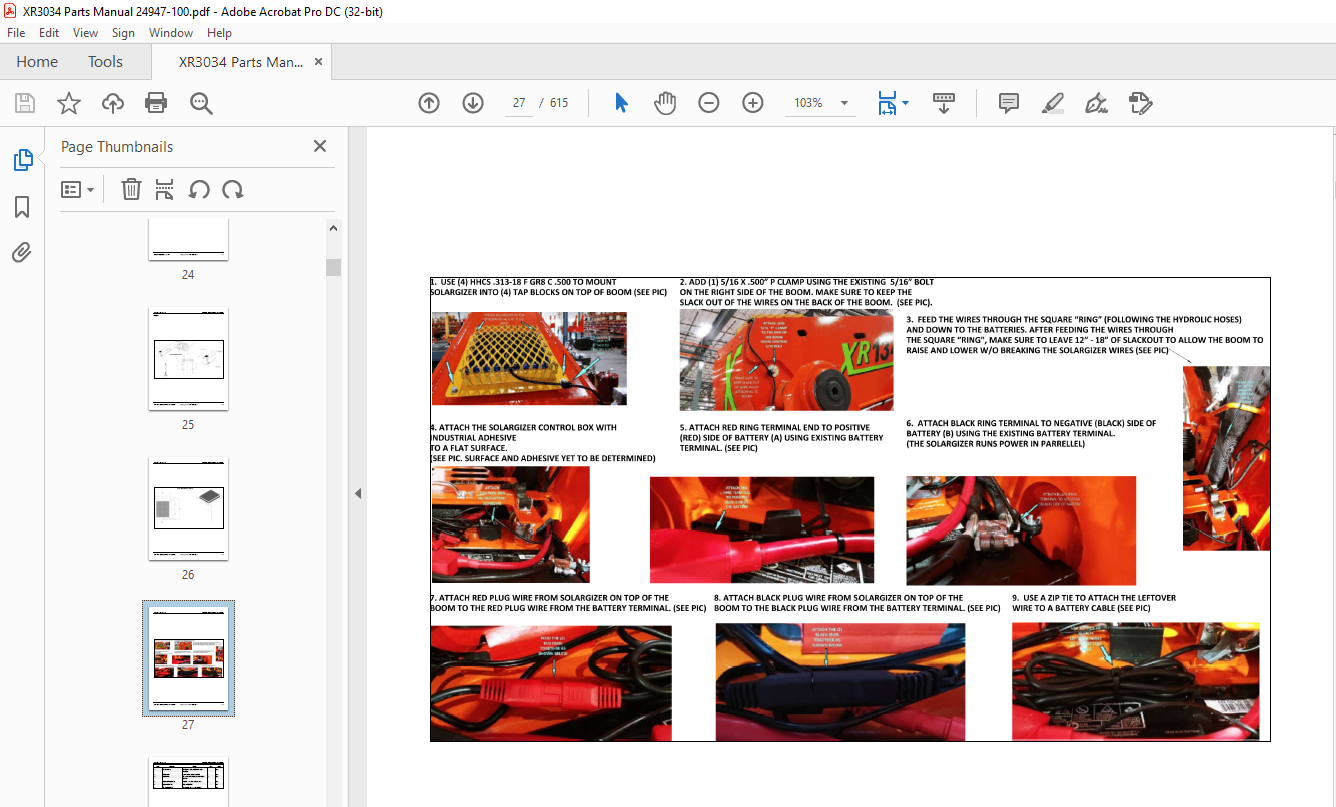
Task: Go to previous page arrow
Action: click(x=429, y=103)
